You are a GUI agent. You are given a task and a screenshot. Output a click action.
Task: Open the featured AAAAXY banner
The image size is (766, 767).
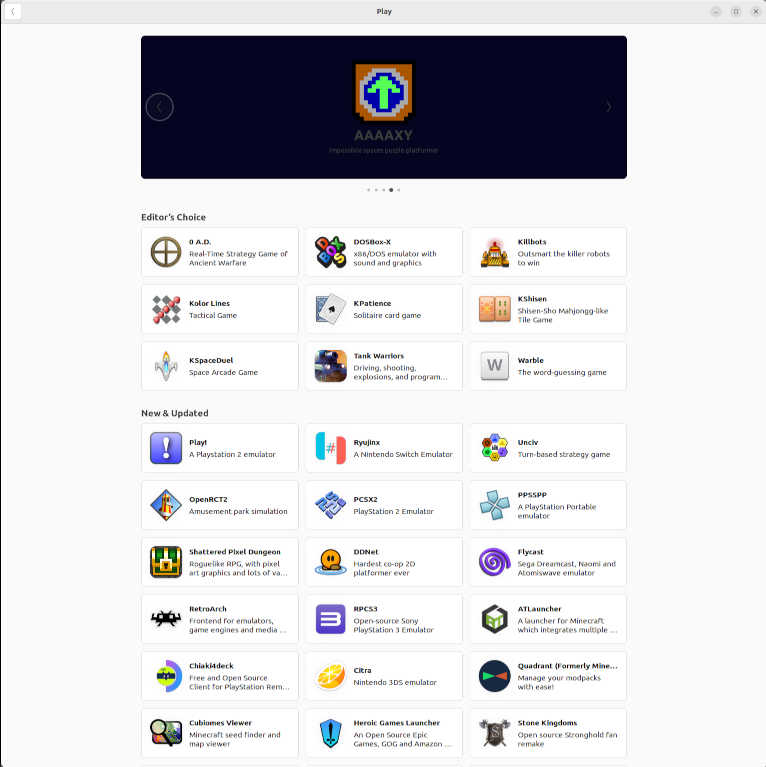383,107
